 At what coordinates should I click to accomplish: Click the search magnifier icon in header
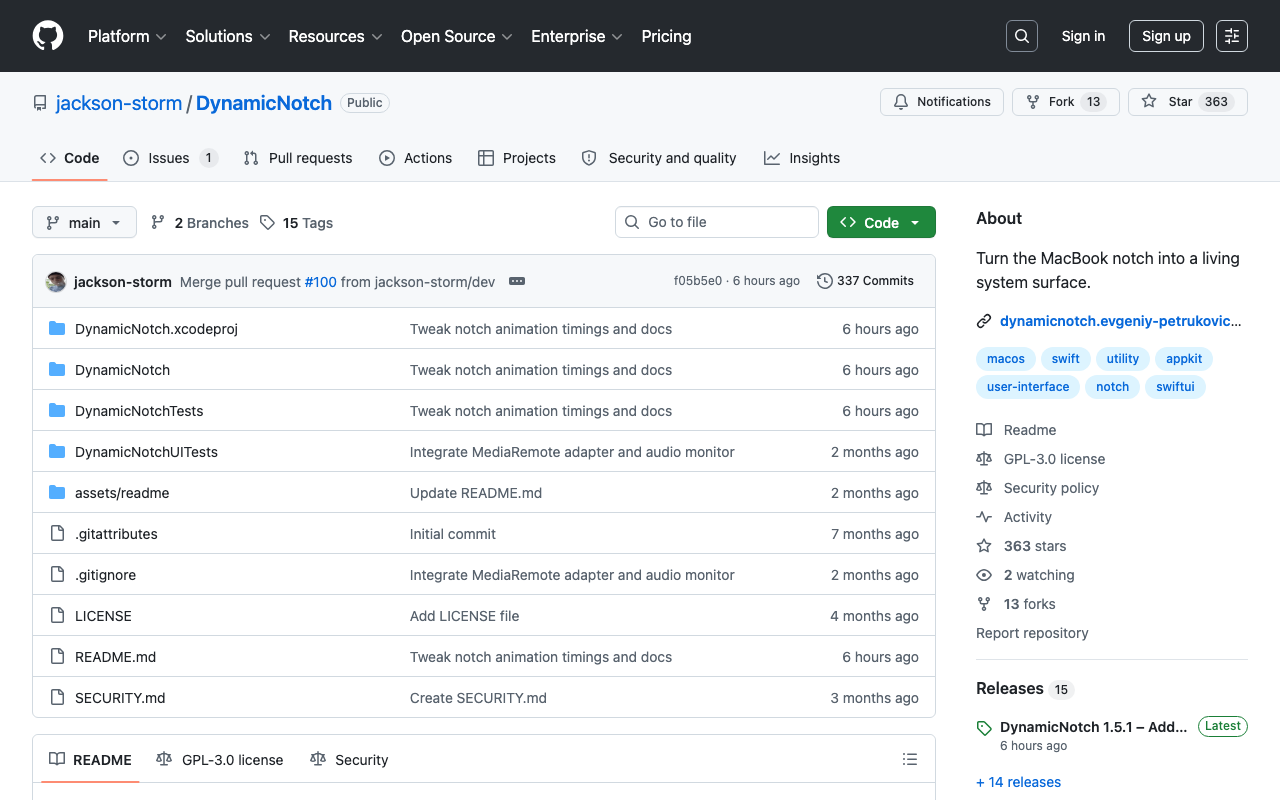coord(1022,36)
